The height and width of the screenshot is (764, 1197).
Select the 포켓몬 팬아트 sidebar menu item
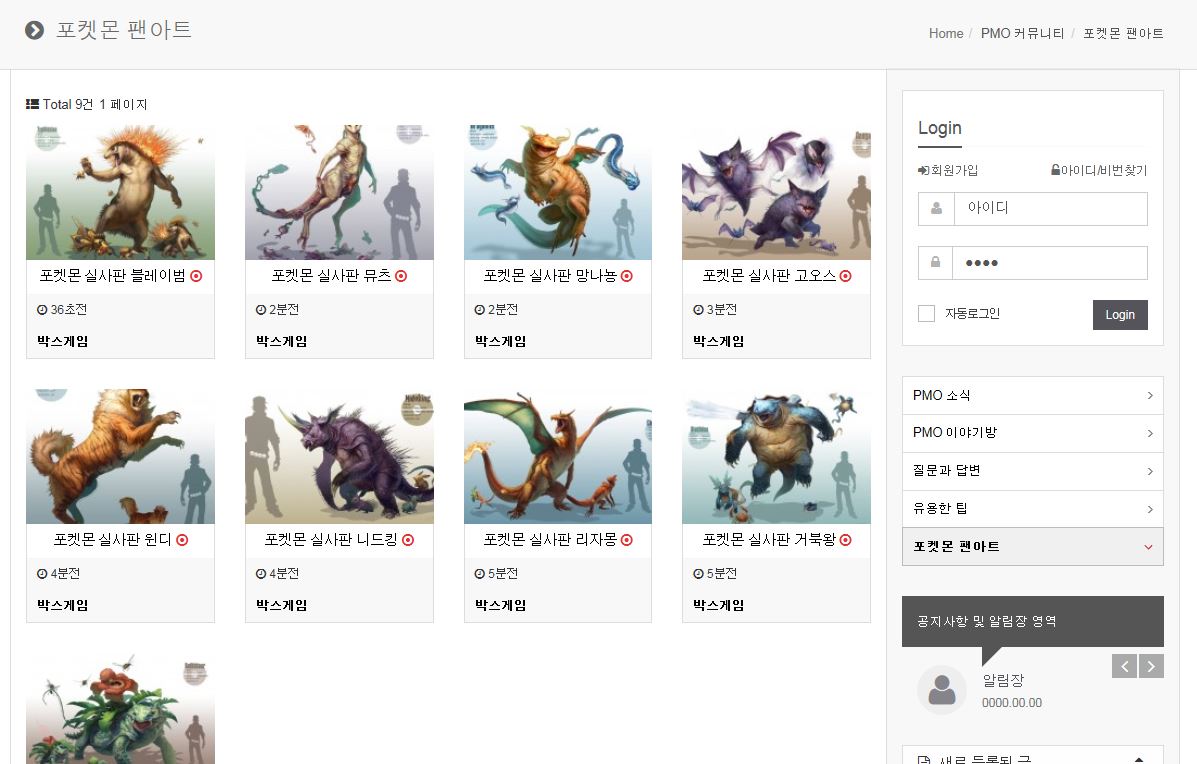coord(1032,546)
